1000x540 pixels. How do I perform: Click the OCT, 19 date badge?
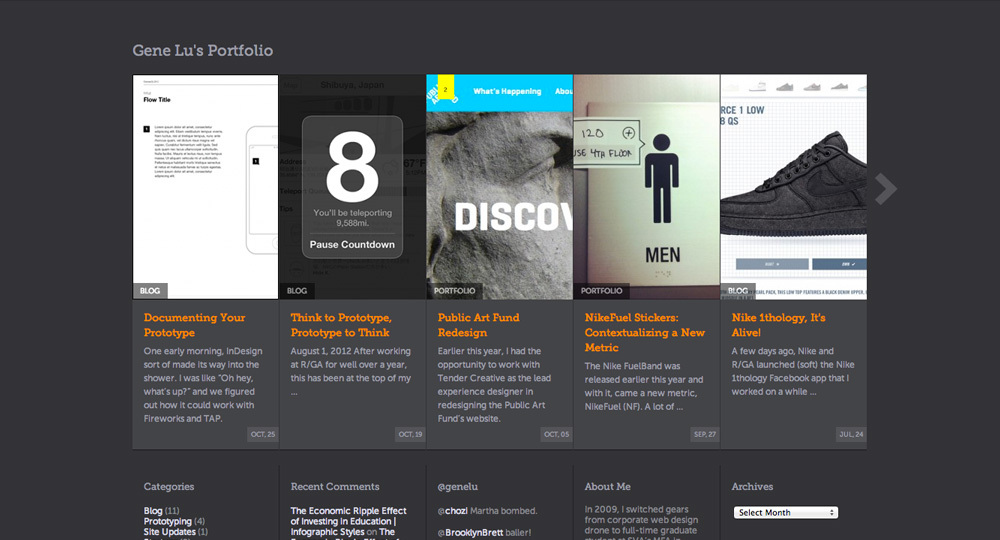[x=410, y=434]
